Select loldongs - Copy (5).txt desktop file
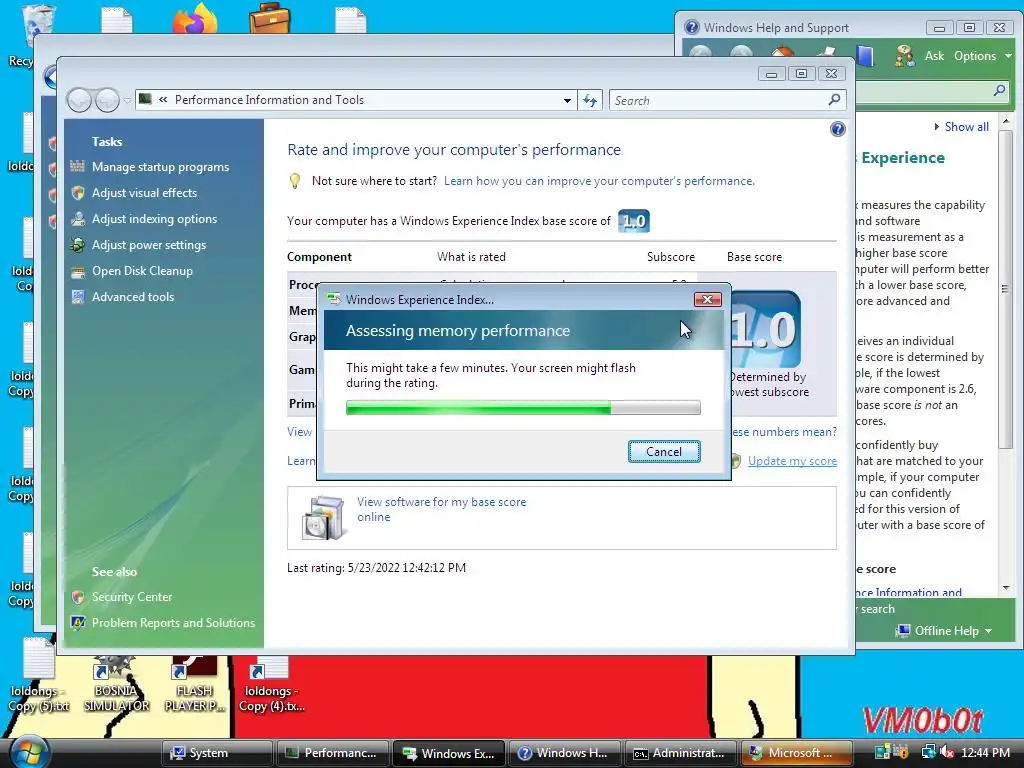The width and height of the screenshot is (1024, 768). point(39,677)
